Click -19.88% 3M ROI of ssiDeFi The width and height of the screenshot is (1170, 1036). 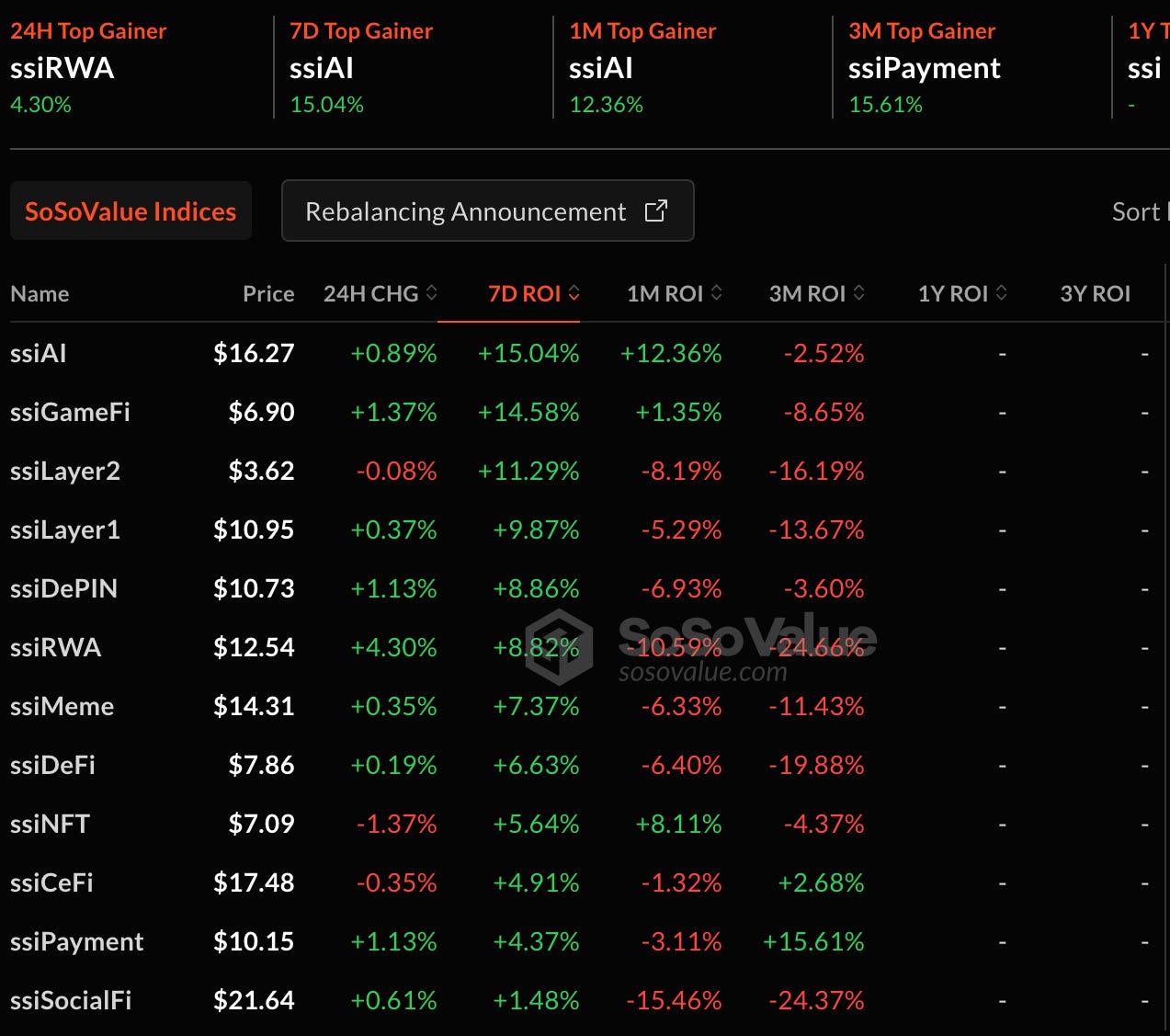pos(816,765)
